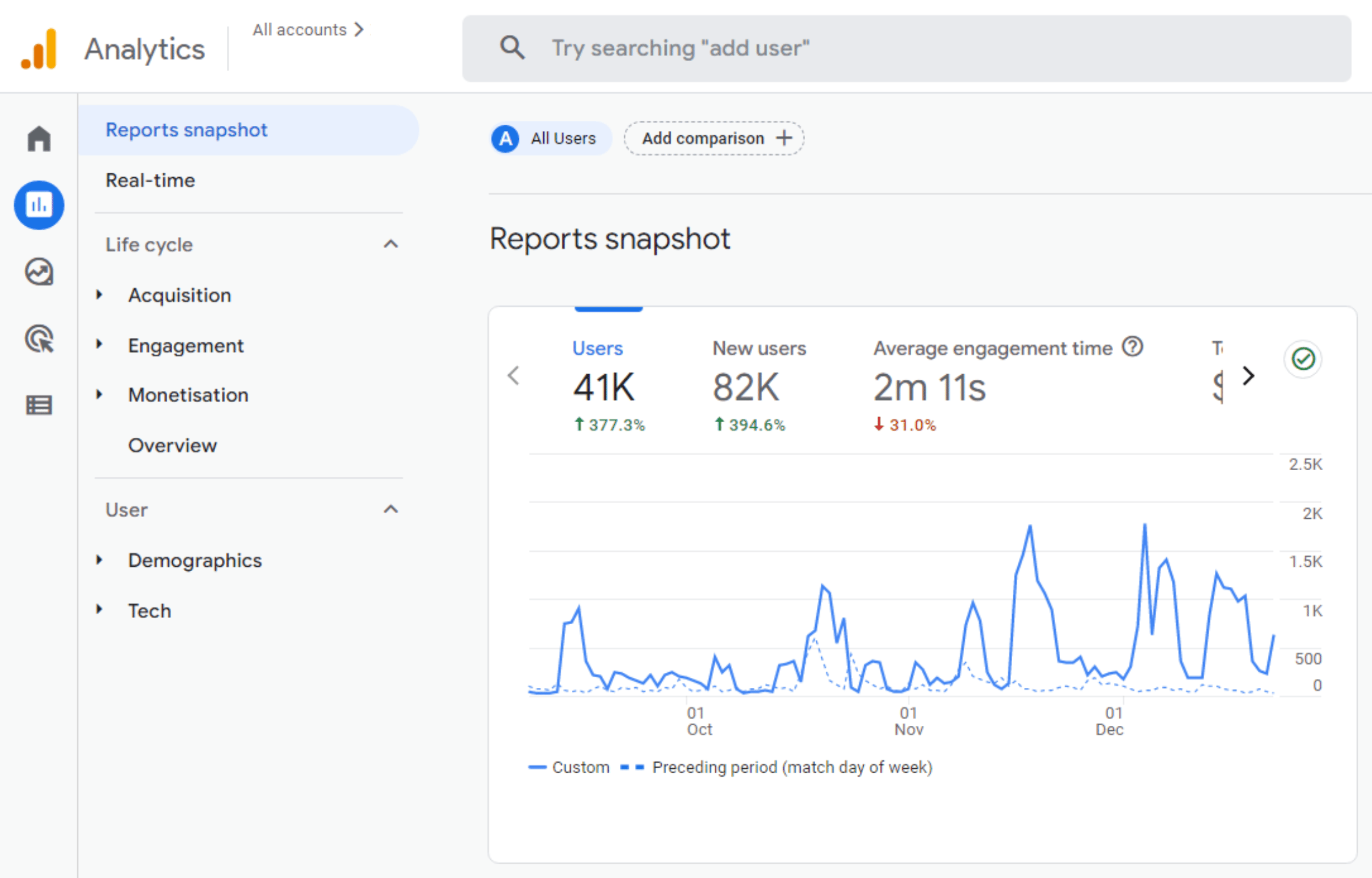
Task: Open the Home icon in the sidebar
Action: (39, 138)
